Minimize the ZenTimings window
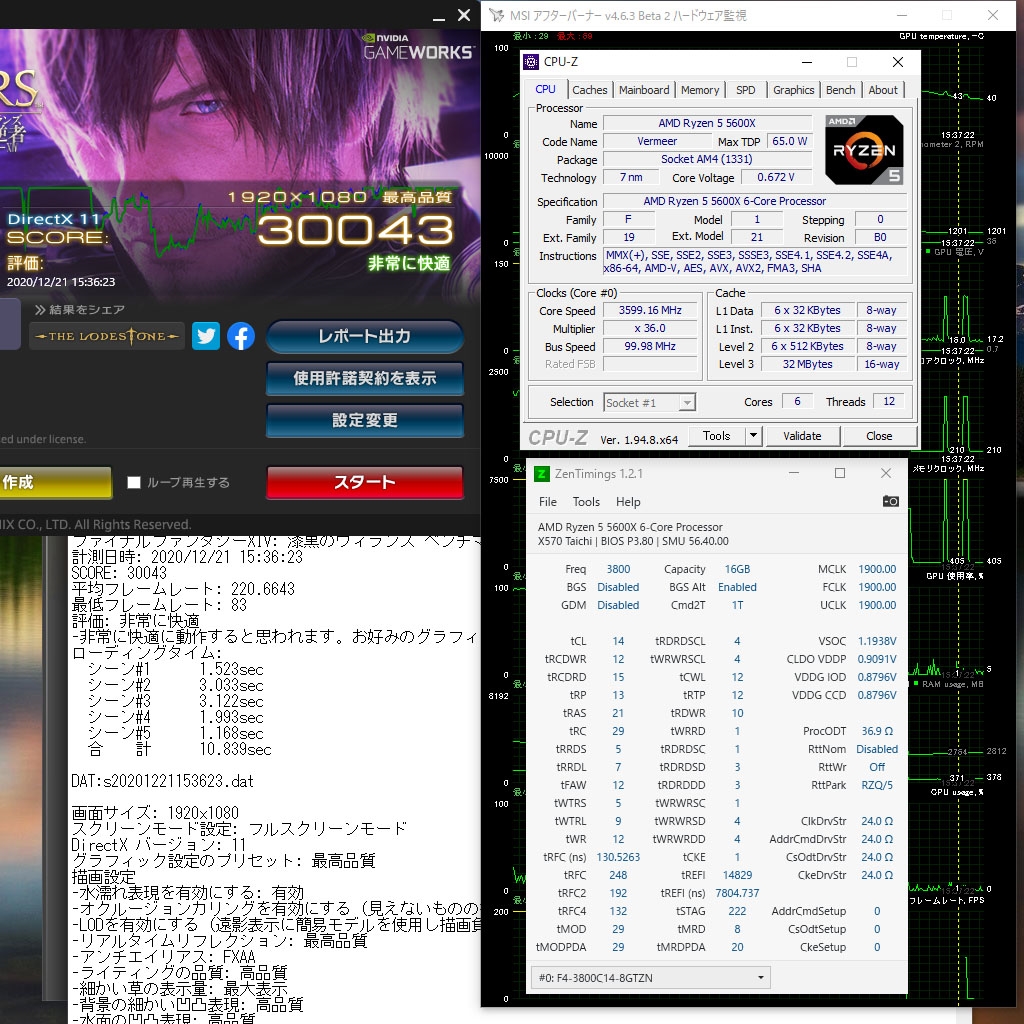 click(793, 473)
